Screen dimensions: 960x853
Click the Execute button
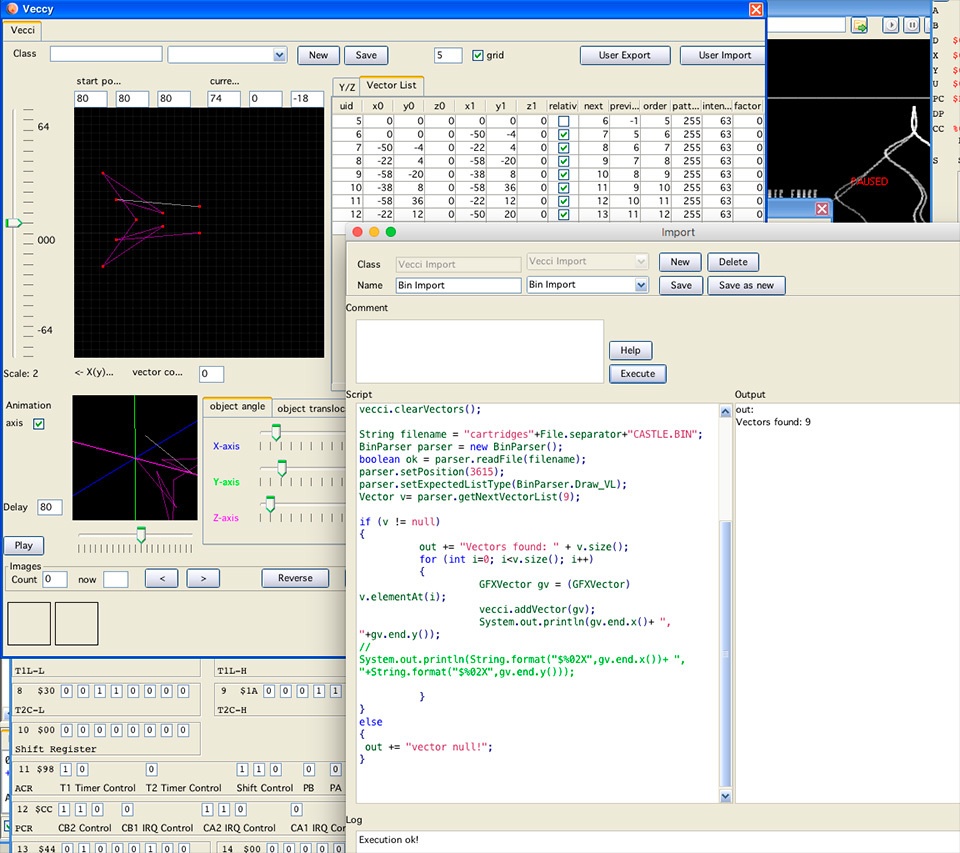coord(637,373)
